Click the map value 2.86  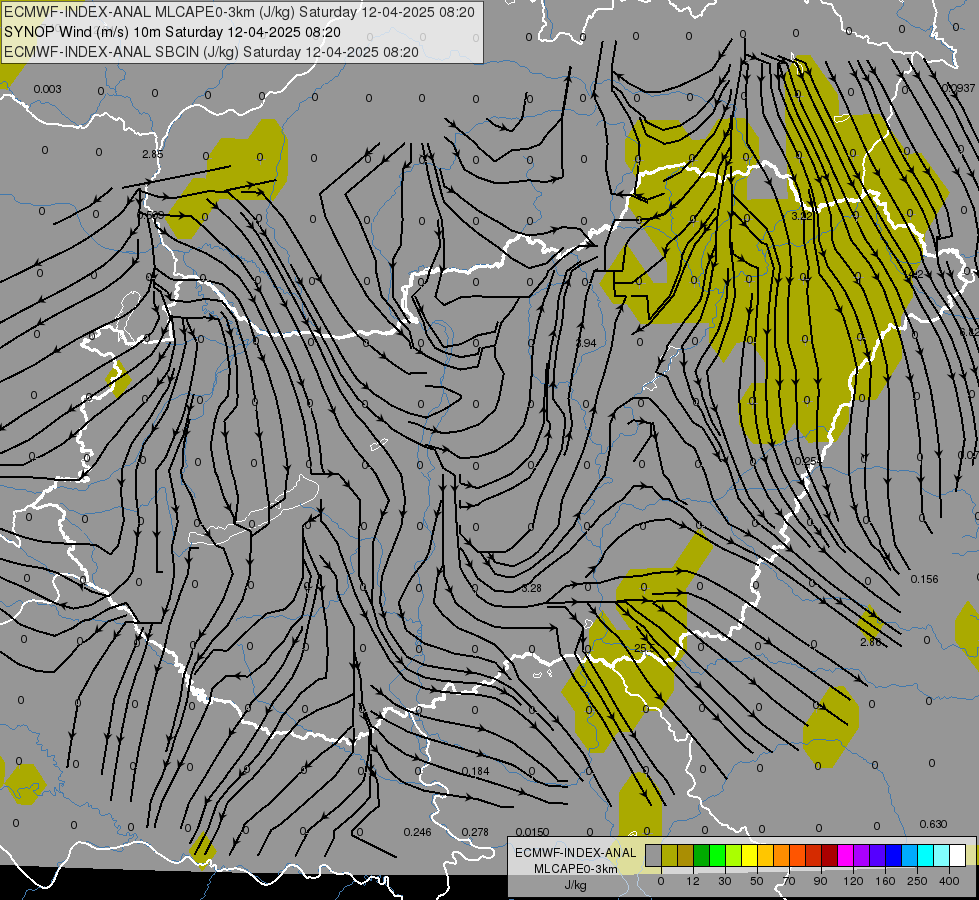pos(870,642)
